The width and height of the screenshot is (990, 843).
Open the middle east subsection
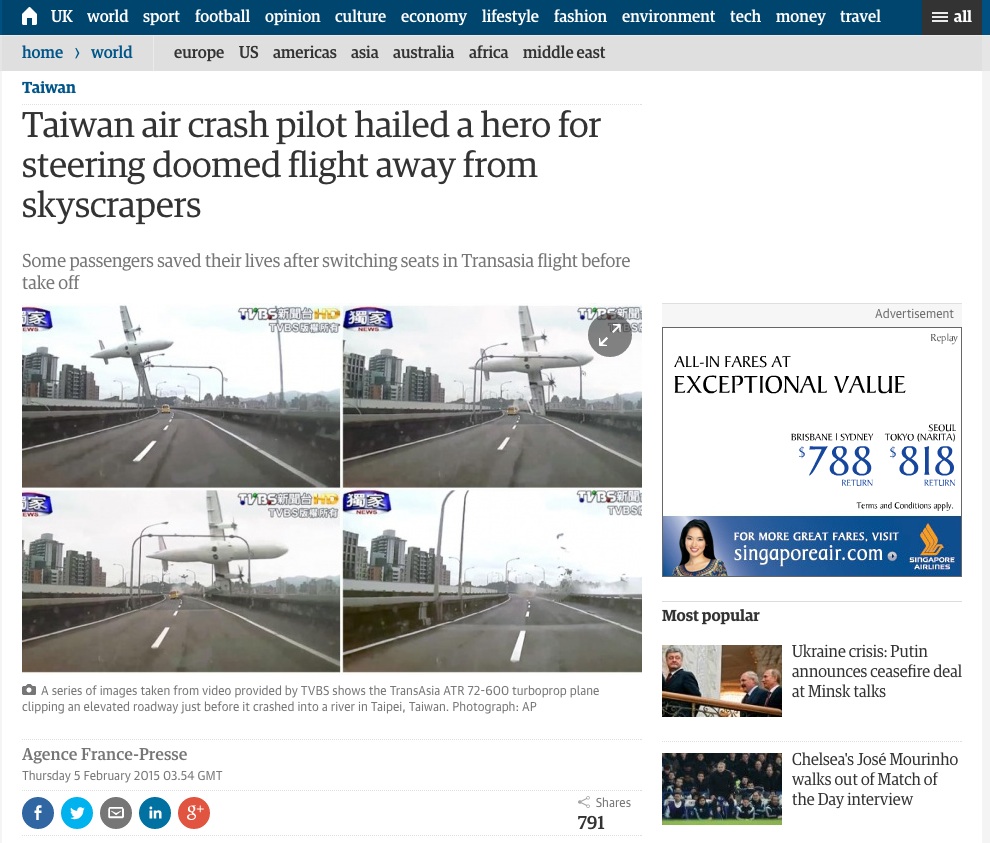pyautogui.click(x=564, y=52)
